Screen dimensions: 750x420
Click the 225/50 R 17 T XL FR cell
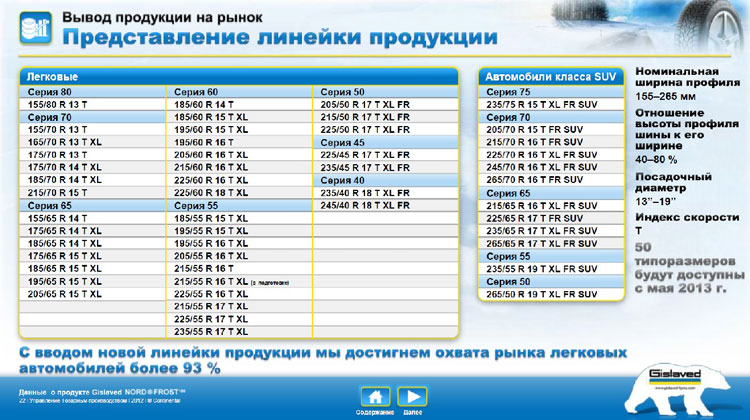386,130
